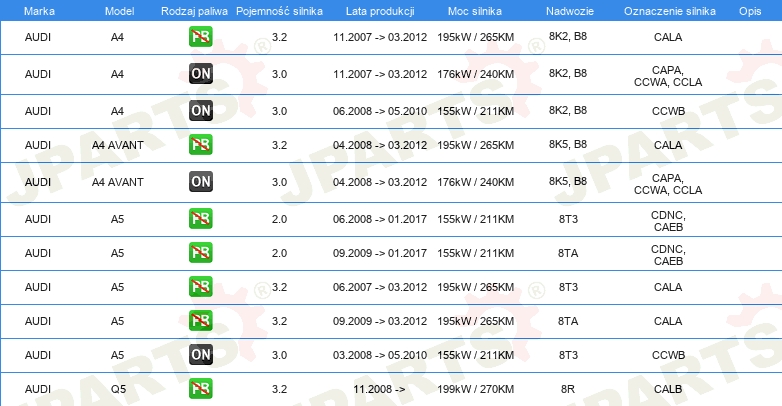This screenshot has width=782, height=406.
Task: Select the Q5 model cell
Action: click(x=118, y=389)
